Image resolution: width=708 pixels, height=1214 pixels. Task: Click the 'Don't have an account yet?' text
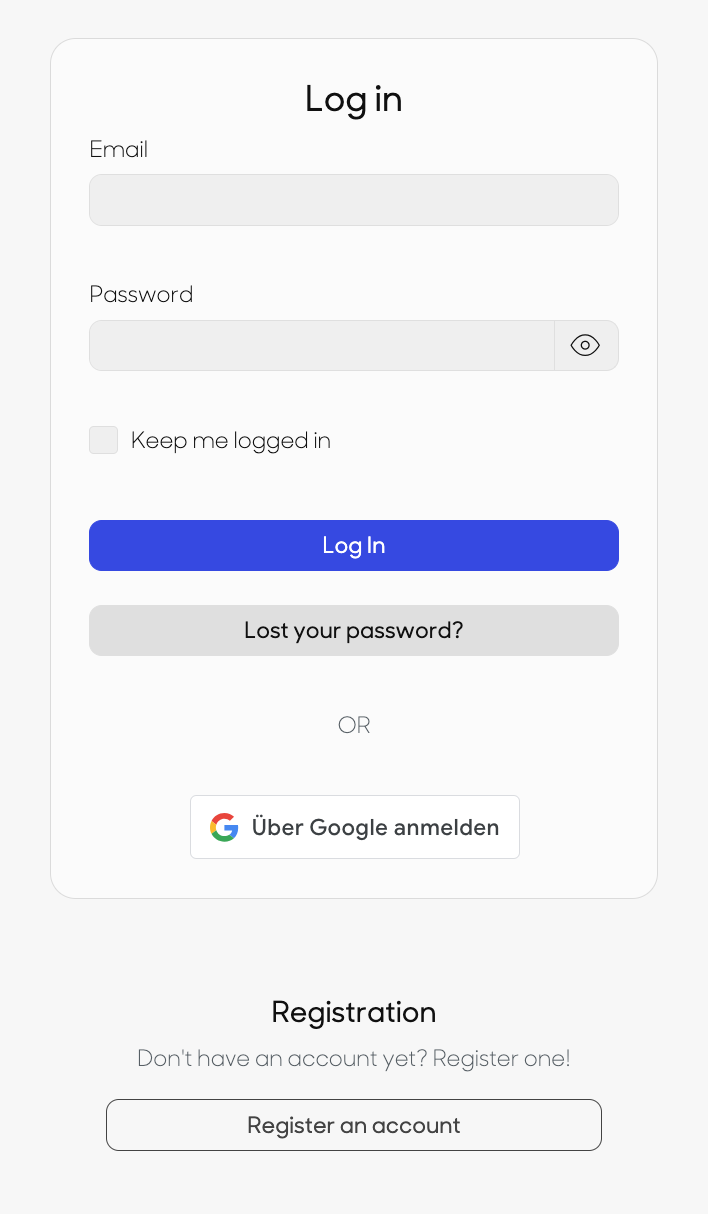pos(282,1058)
